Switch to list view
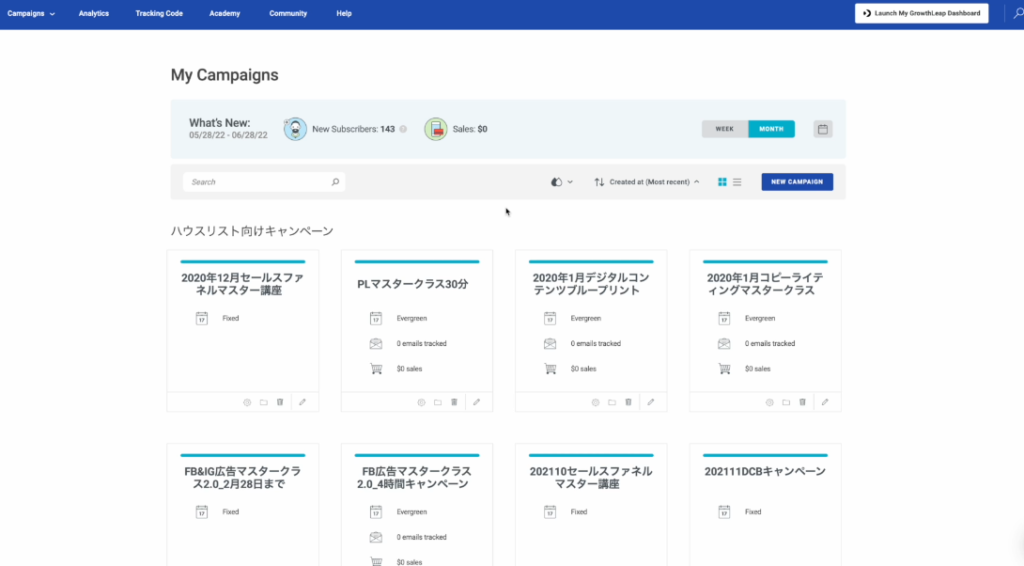Screen dimensions: 1024x566 (x=737, y=182)
